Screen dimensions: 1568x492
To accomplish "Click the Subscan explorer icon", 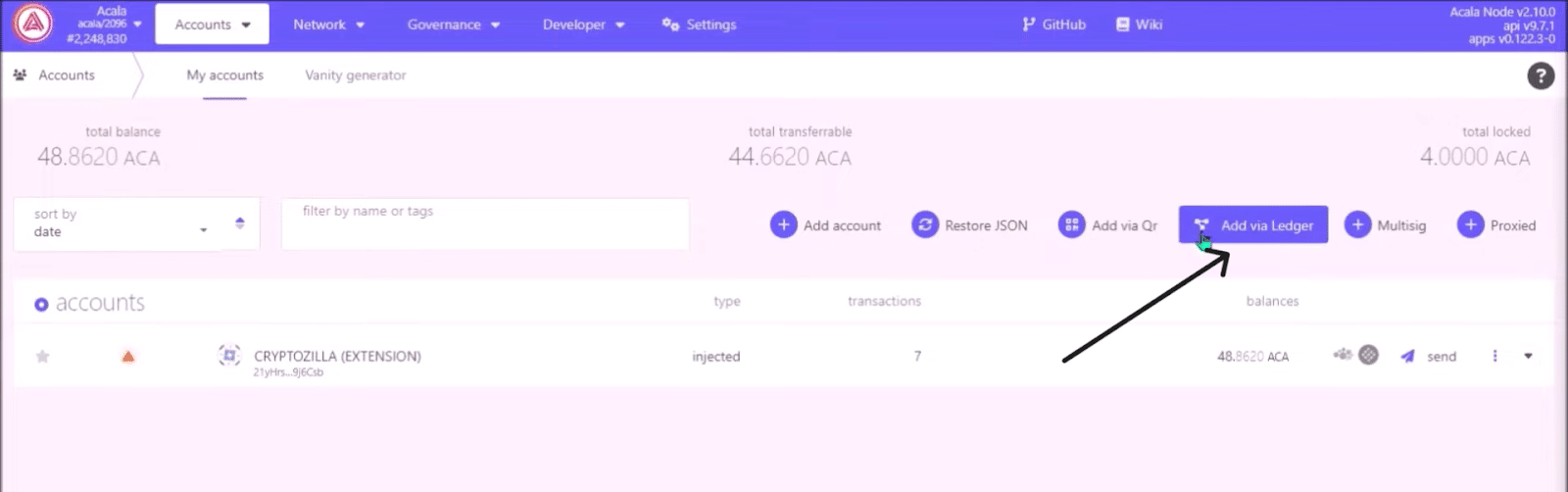I will [x=1369, y=355].
